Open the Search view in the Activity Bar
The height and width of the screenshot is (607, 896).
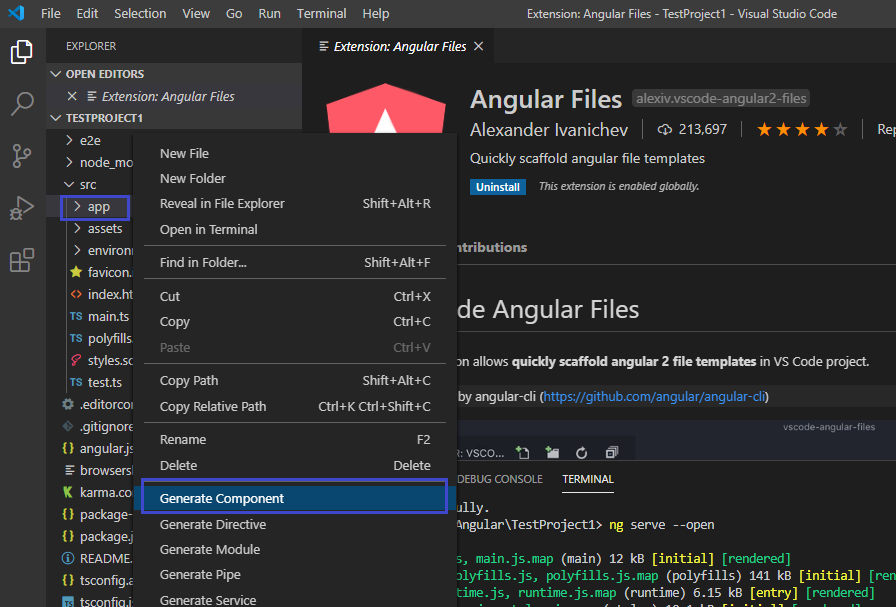pos(22,103)
